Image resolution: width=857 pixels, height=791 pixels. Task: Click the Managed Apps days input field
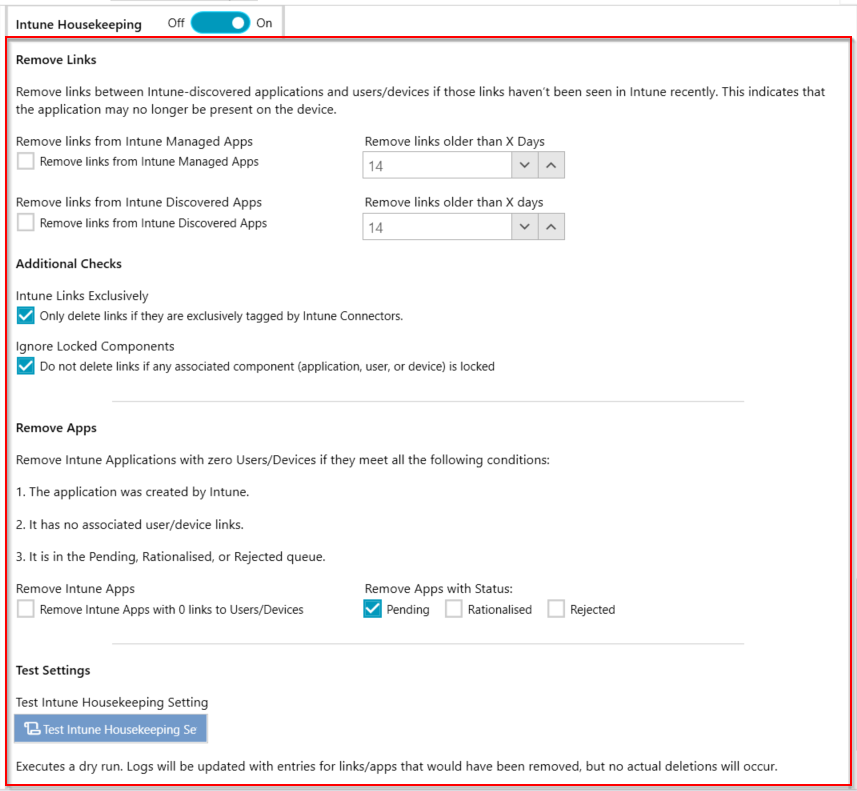click(437, 165)
